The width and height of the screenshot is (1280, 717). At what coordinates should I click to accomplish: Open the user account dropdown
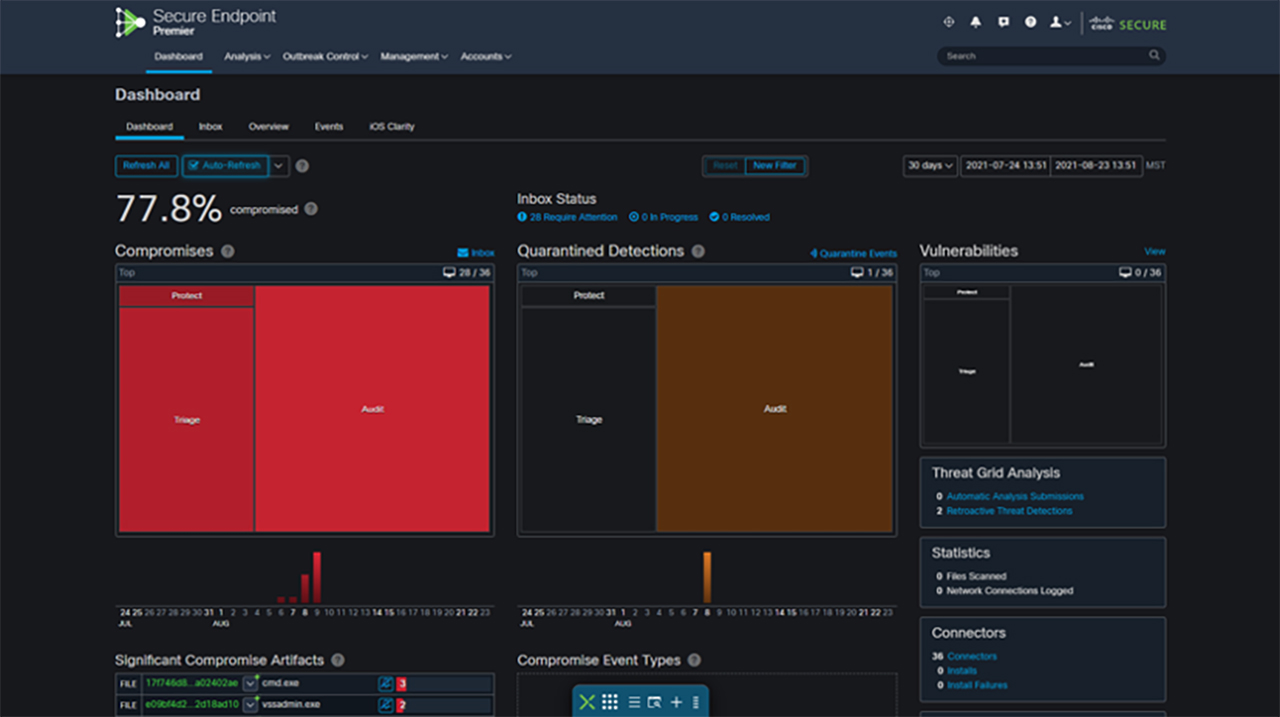1060,22
